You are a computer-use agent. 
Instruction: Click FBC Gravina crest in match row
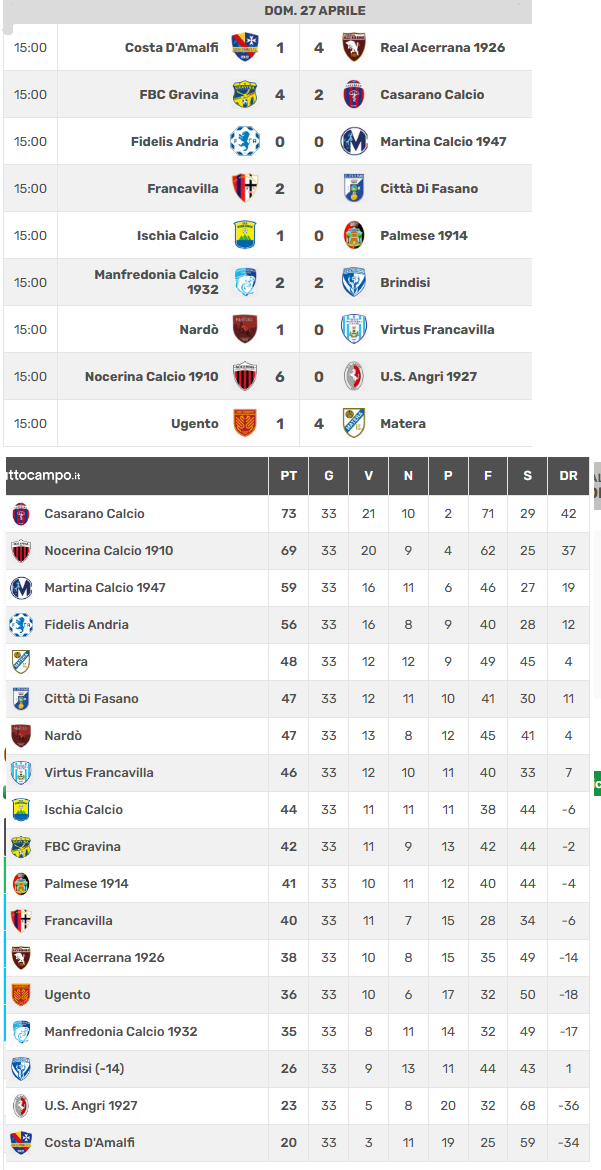click(x=244, y=94)
